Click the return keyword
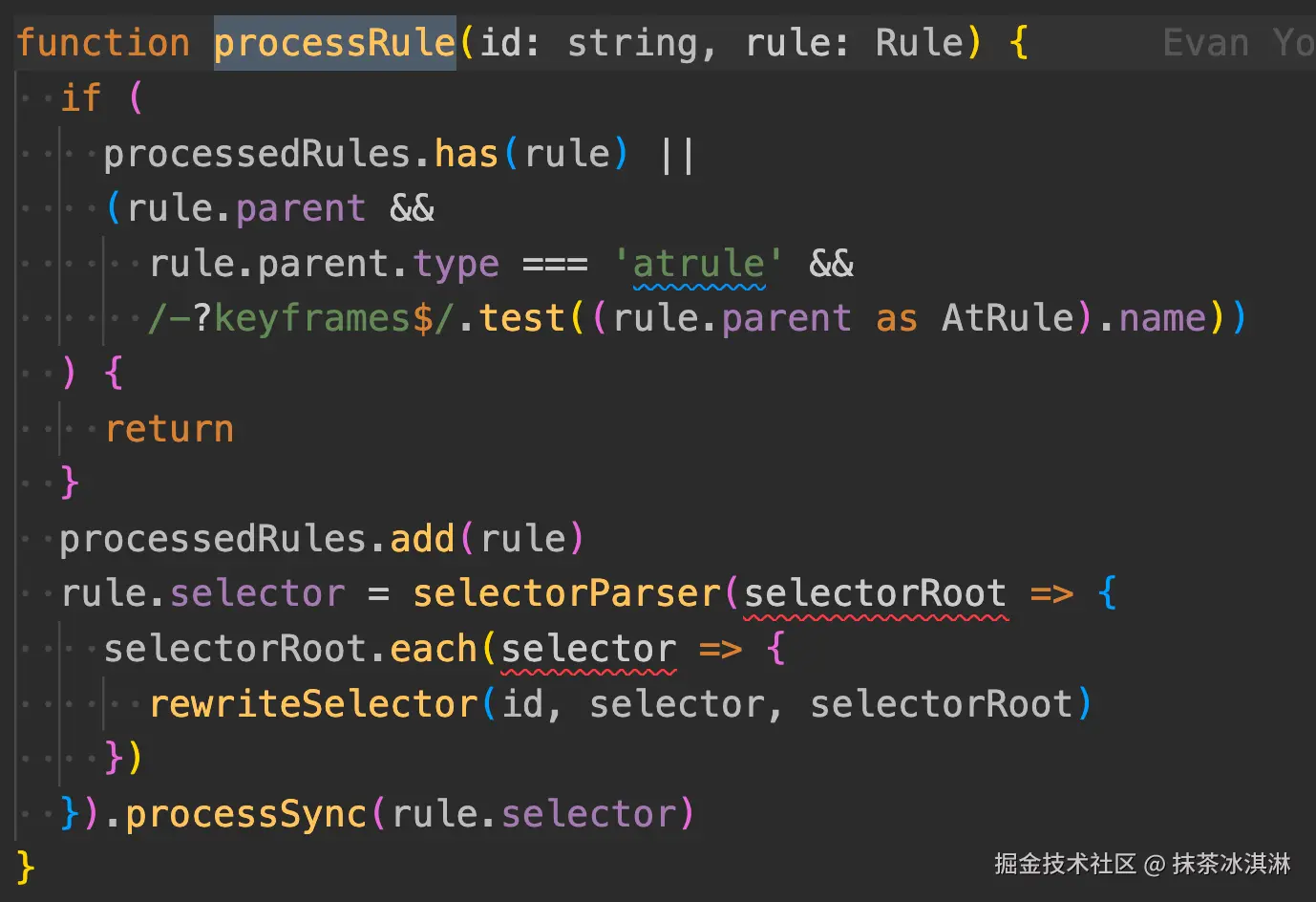This screenshot has height=902, width=1316. coord(170,429)
